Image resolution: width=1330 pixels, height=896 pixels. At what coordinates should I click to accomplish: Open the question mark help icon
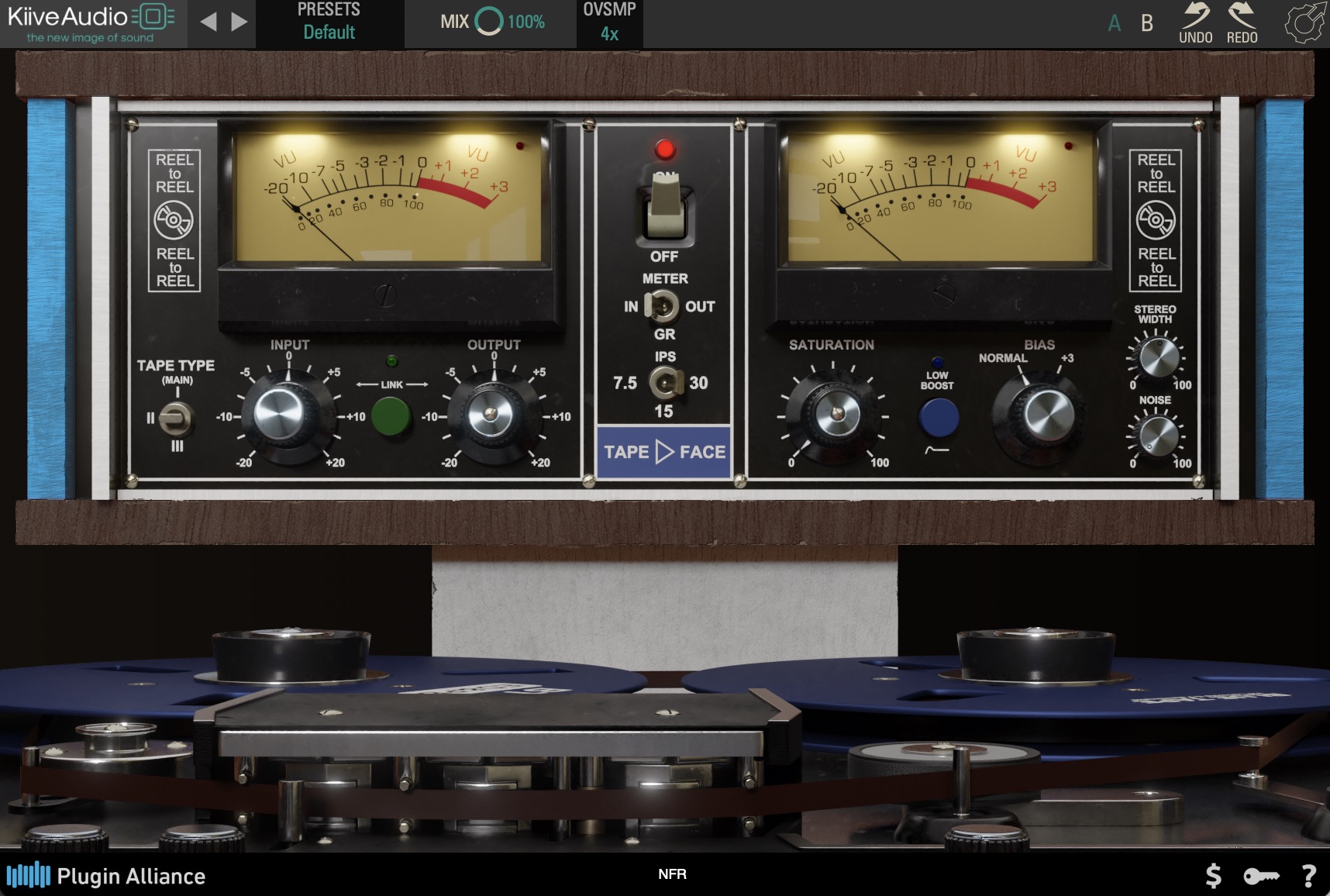point(1309,876)
